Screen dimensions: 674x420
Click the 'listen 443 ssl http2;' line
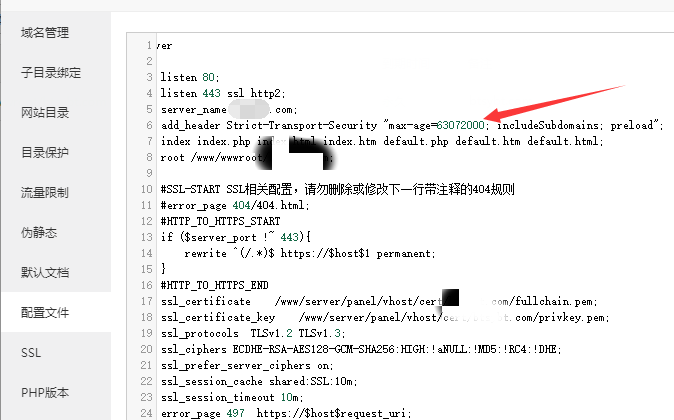pos(223,93)
